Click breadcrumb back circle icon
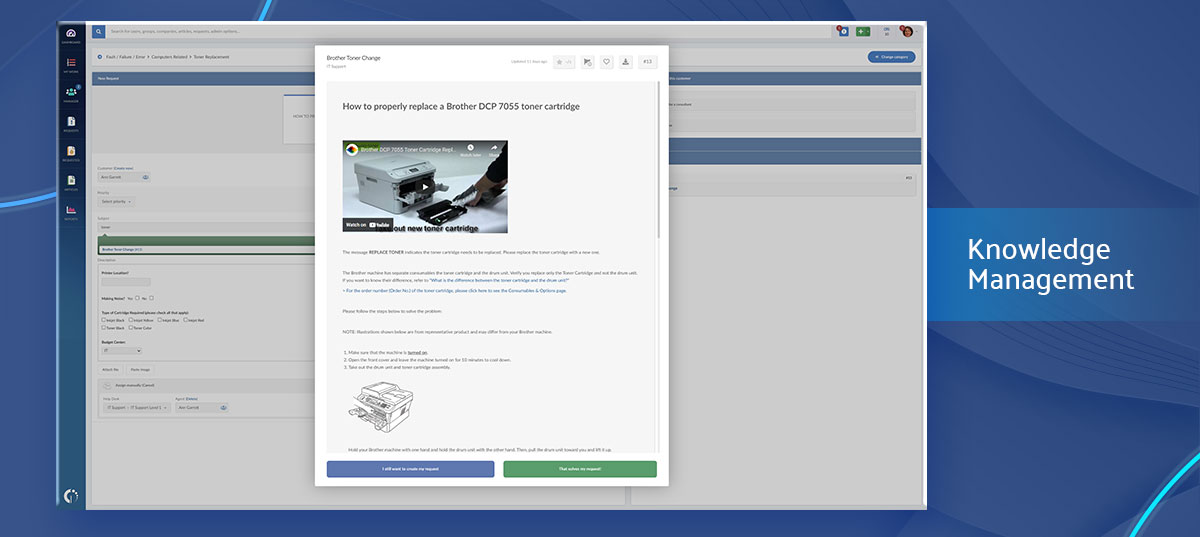 100,57
